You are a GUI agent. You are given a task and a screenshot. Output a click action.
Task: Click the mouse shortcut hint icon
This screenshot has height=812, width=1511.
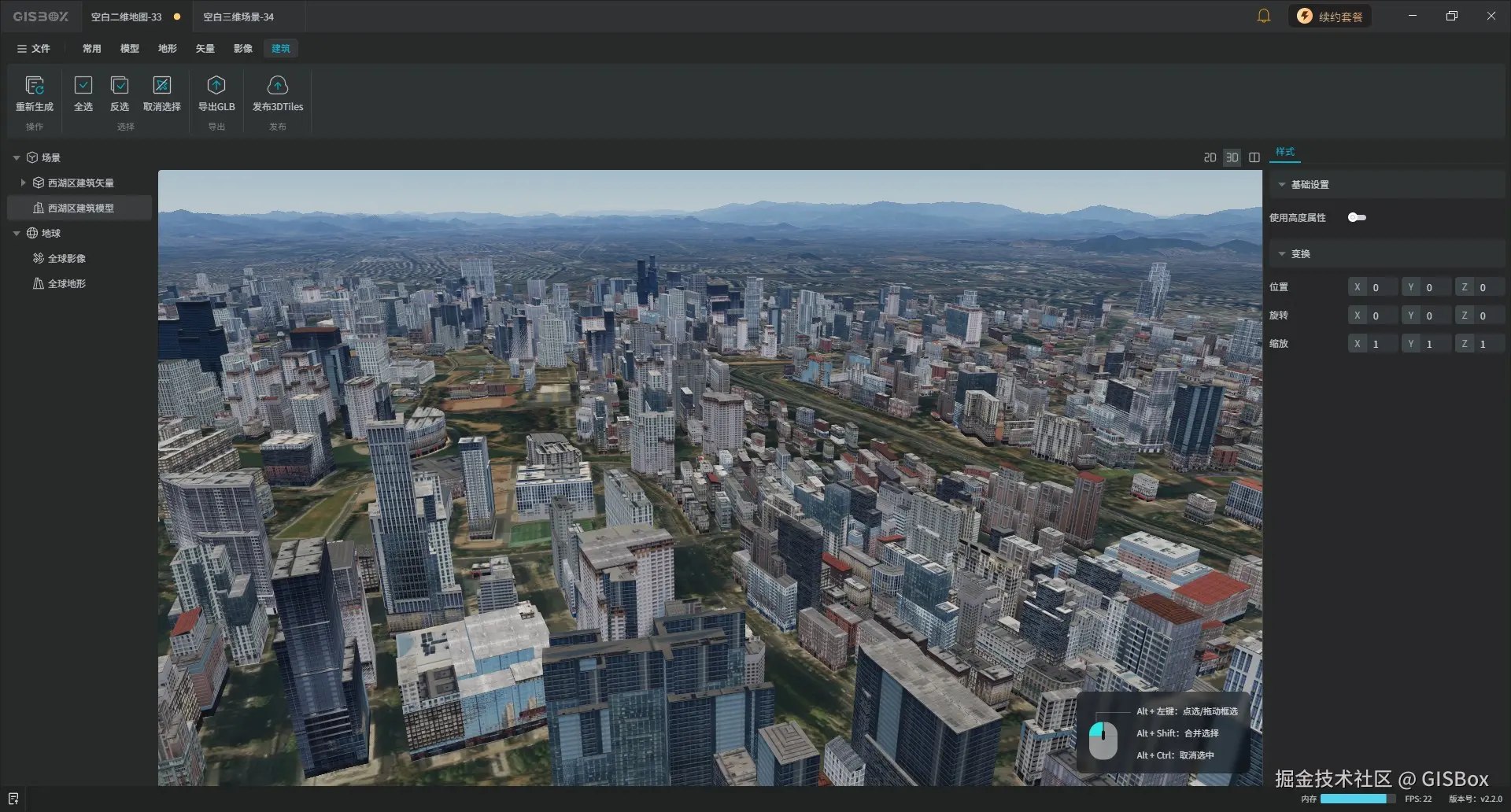coord(1103,740)
